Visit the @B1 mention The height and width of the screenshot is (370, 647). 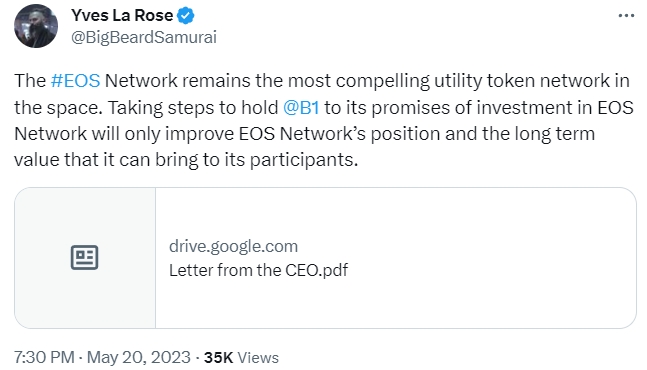click(301, 108)
